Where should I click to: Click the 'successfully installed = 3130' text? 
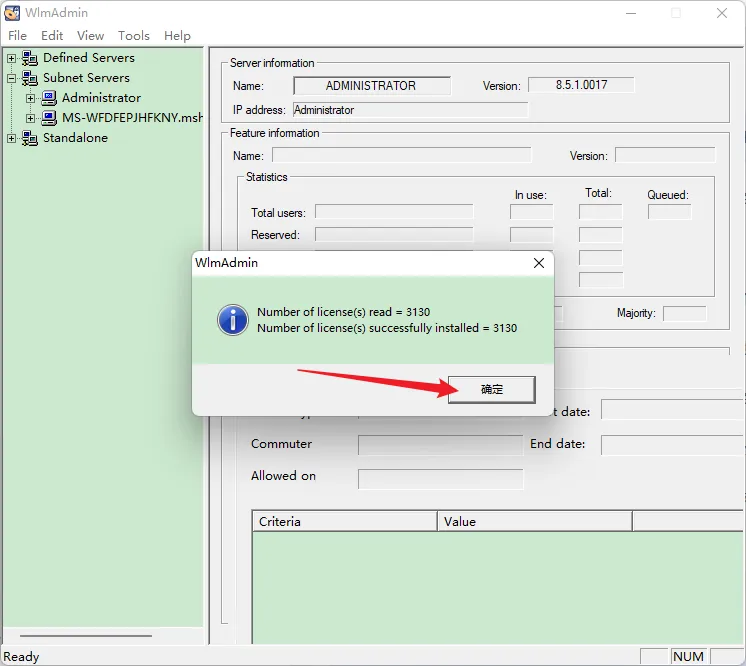[443, 328]
